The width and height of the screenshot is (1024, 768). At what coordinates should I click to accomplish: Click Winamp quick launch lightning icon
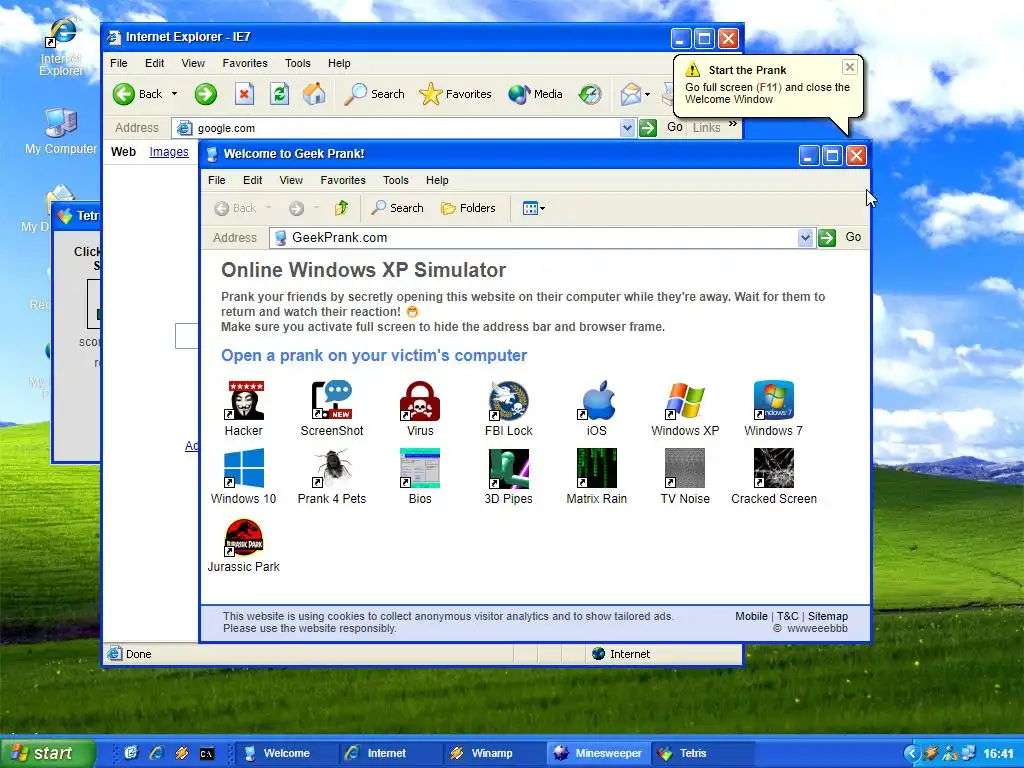click(182, 754)
